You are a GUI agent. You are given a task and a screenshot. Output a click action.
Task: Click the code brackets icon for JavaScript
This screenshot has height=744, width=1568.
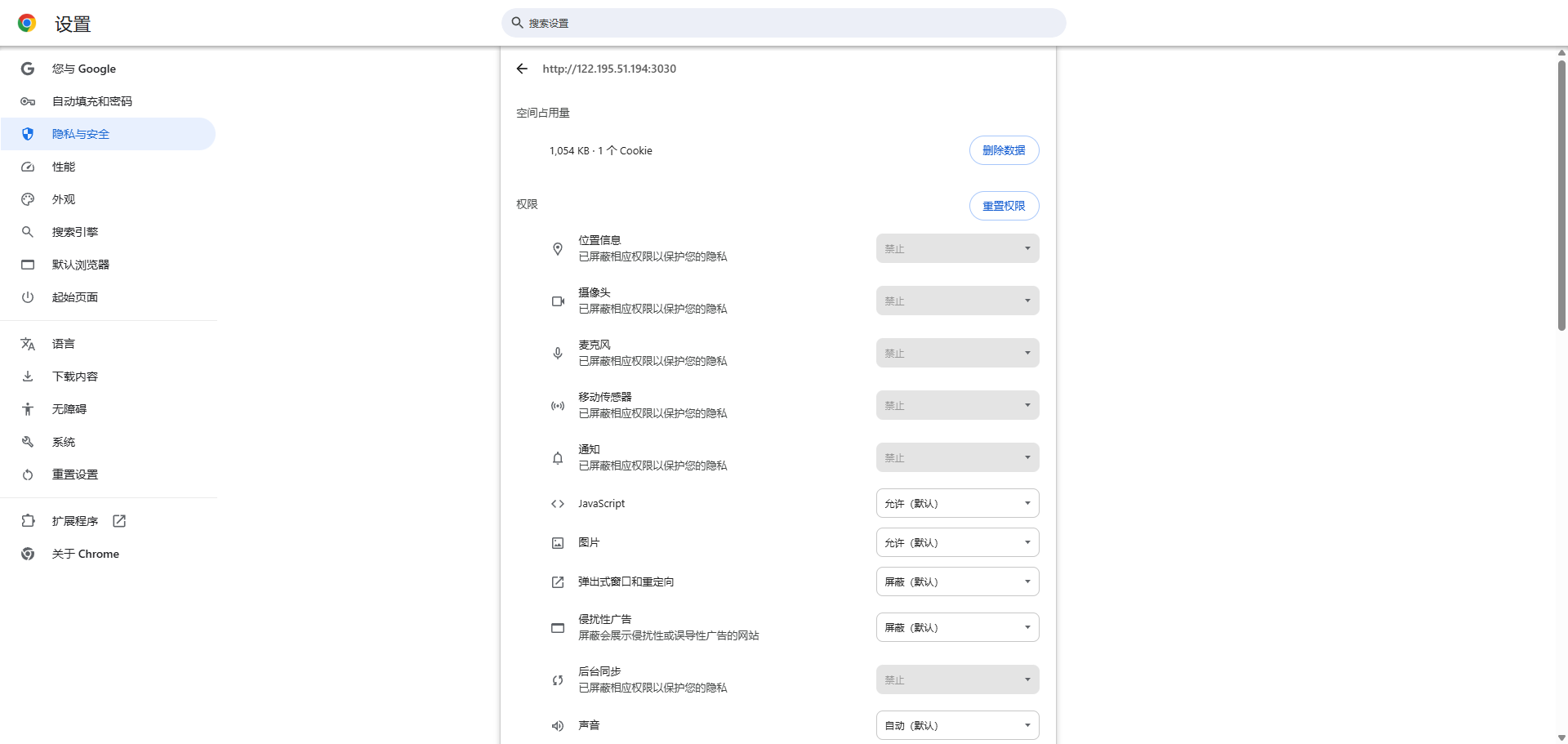558,504
